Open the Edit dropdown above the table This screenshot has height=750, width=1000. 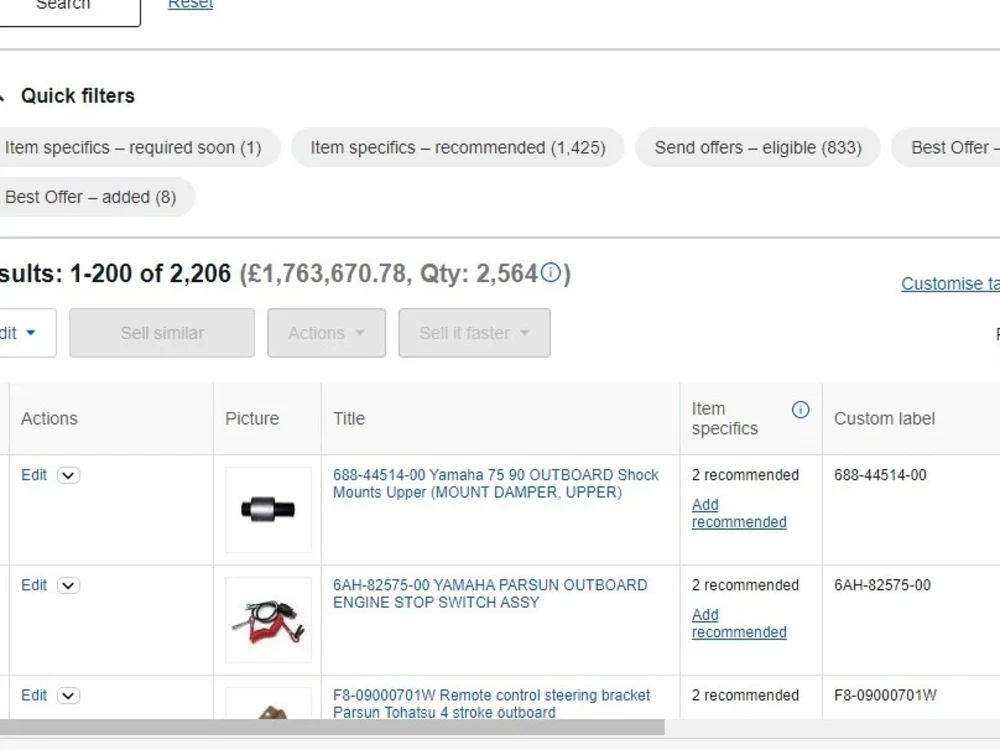pos(27,333)
